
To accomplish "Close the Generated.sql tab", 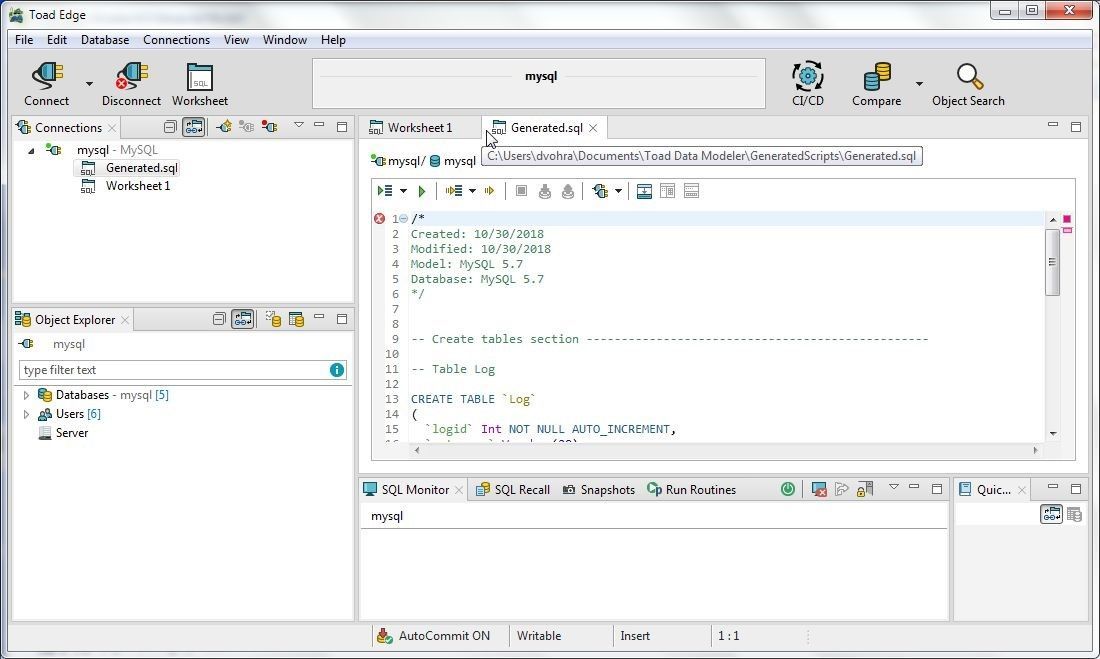I will pyautogui.click(x=593, y=128).
